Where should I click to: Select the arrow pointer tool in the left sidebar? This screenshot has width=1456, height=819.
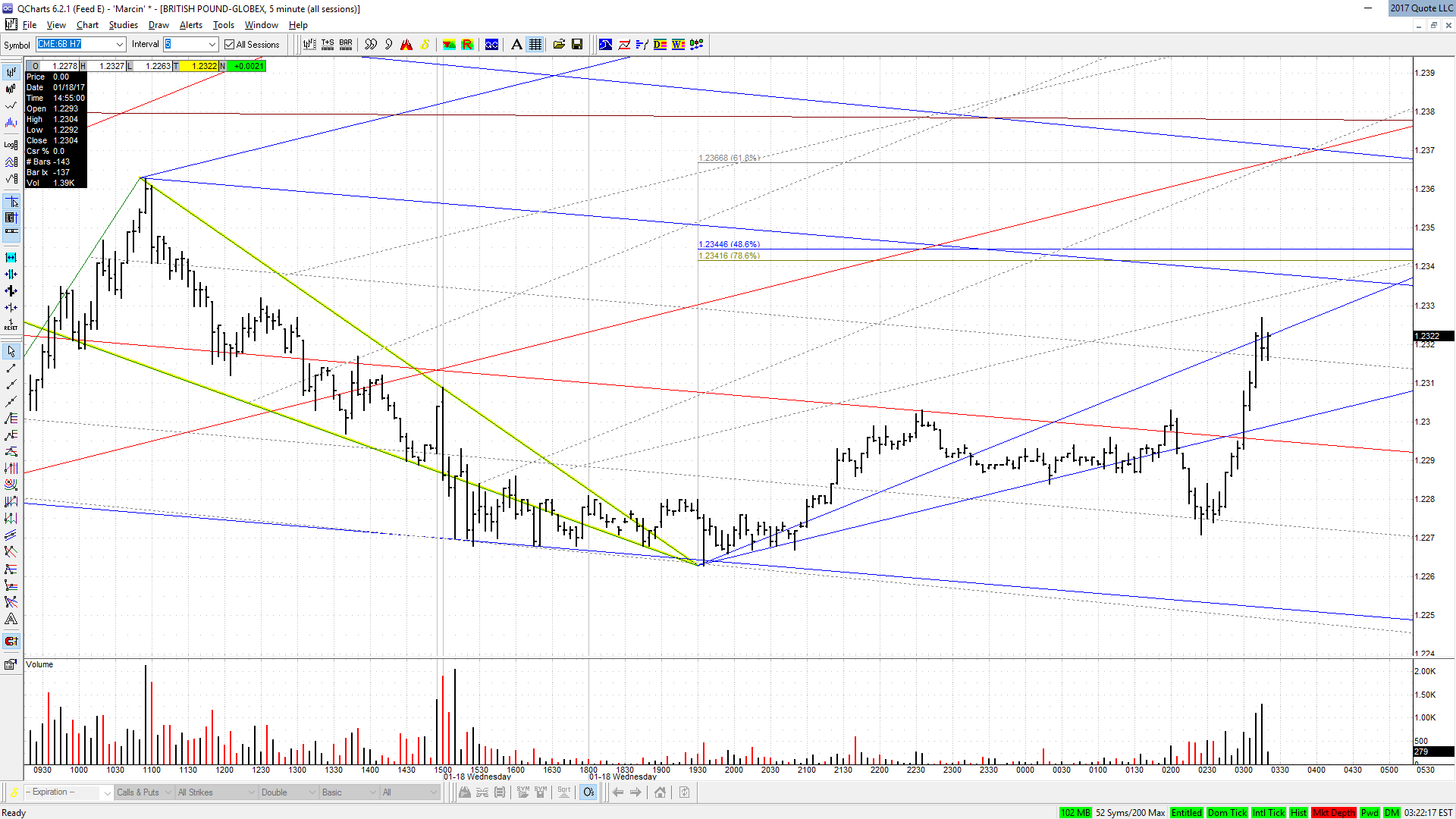pyautogui.click(x=11, y=352)
